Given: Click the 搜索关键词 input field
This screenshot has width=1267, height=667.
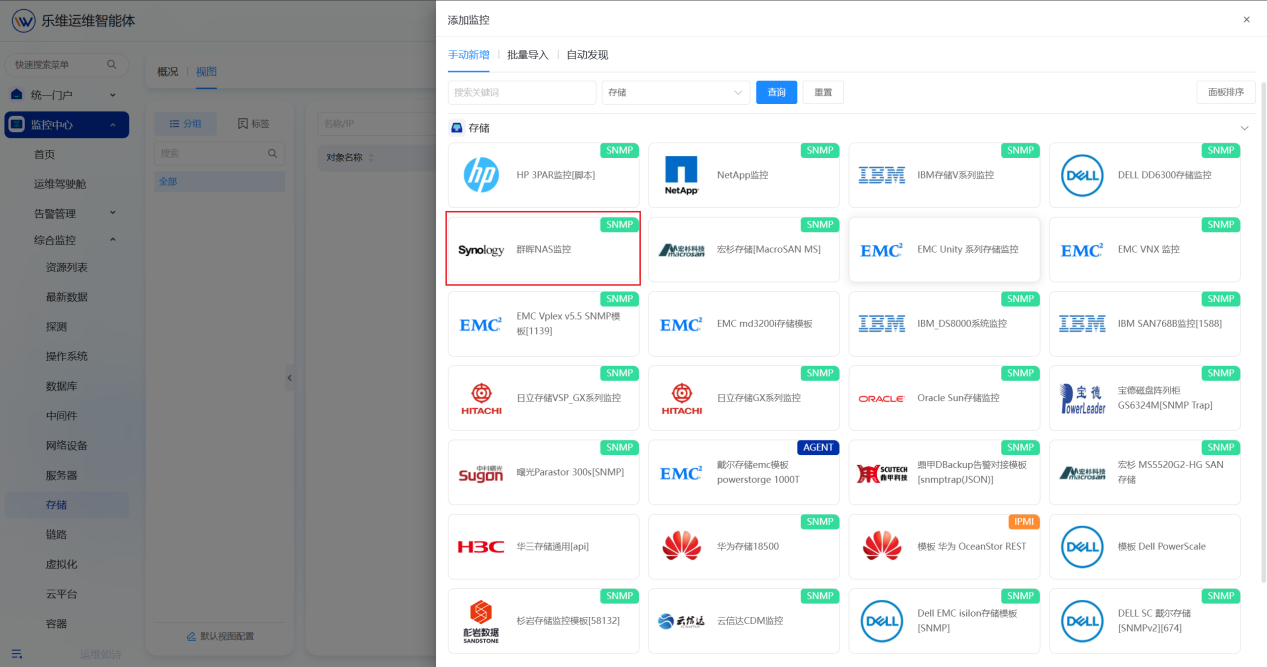Looking at the screenshot, I should click(522, 92).
